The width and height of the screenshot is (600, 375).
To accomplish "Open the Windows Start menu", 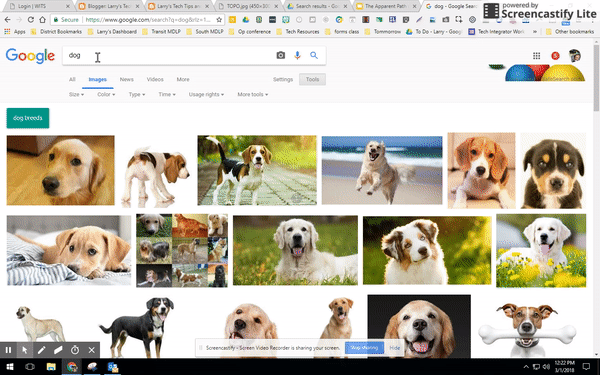I will [x=10, y=367].
